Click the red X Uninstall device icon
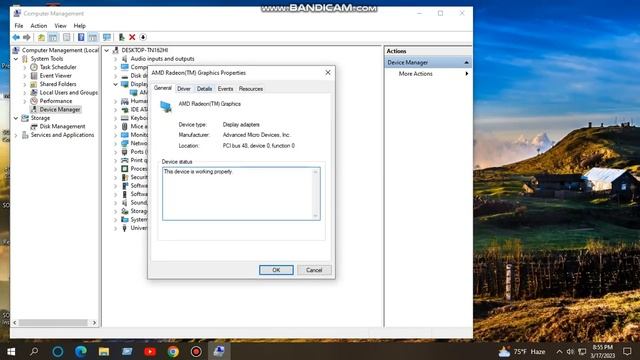The width and height of the screenshot is (640, 360). [x=132, y=38]
